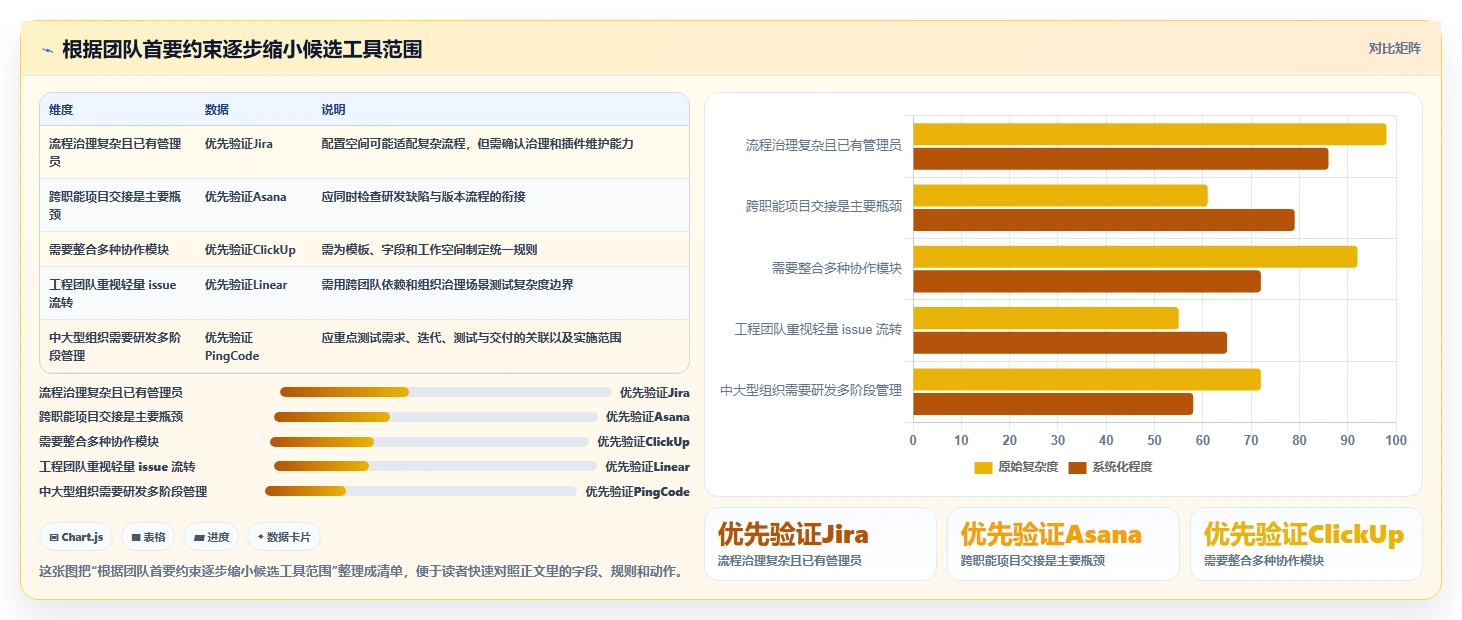Select the 数据卡片 tag chip
Image resolution: width=1462 pixels, height=620 pixels.
(x=284, y=537)
